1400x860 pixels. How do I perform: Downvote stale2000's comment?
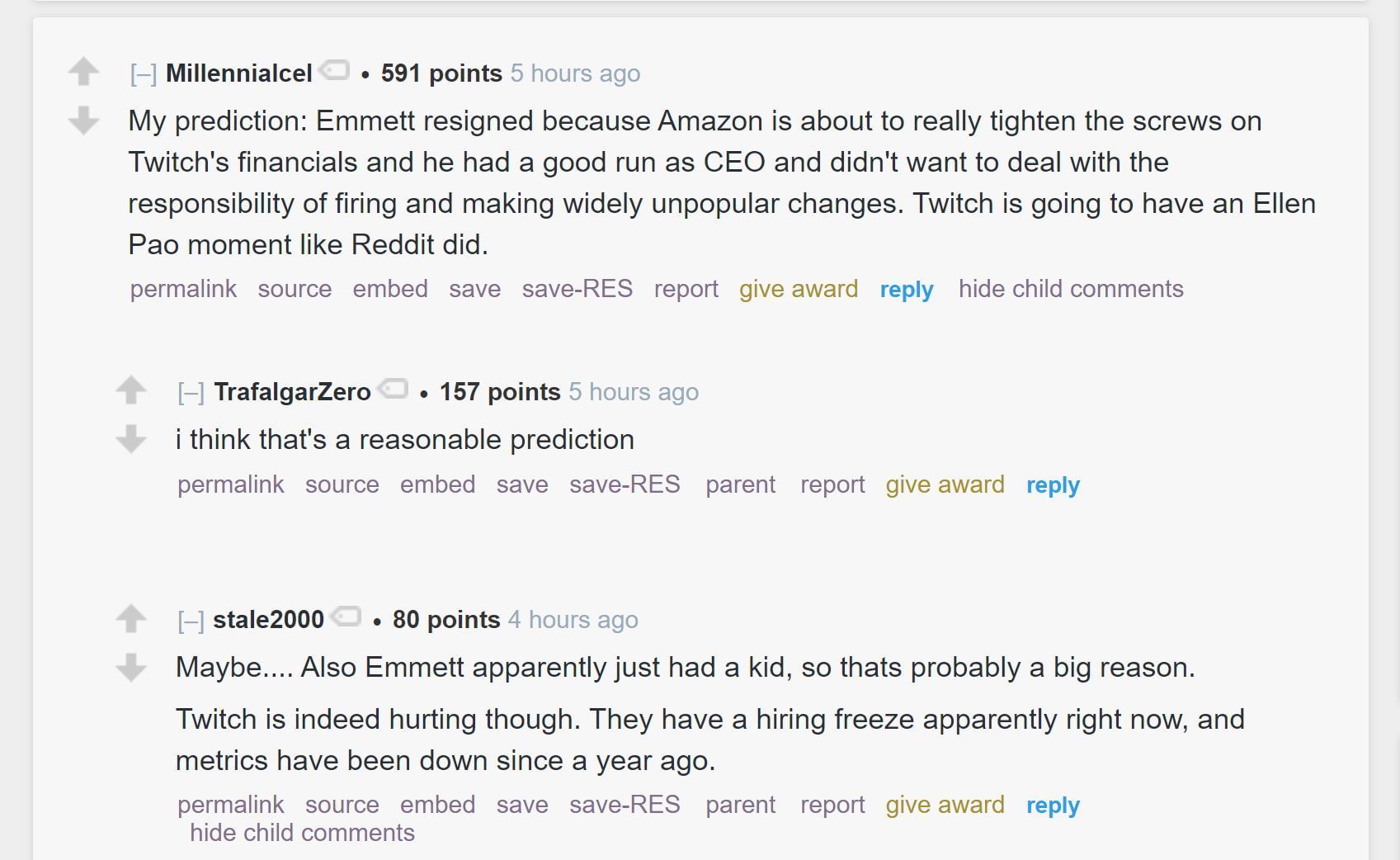click(x=131, y=667)
